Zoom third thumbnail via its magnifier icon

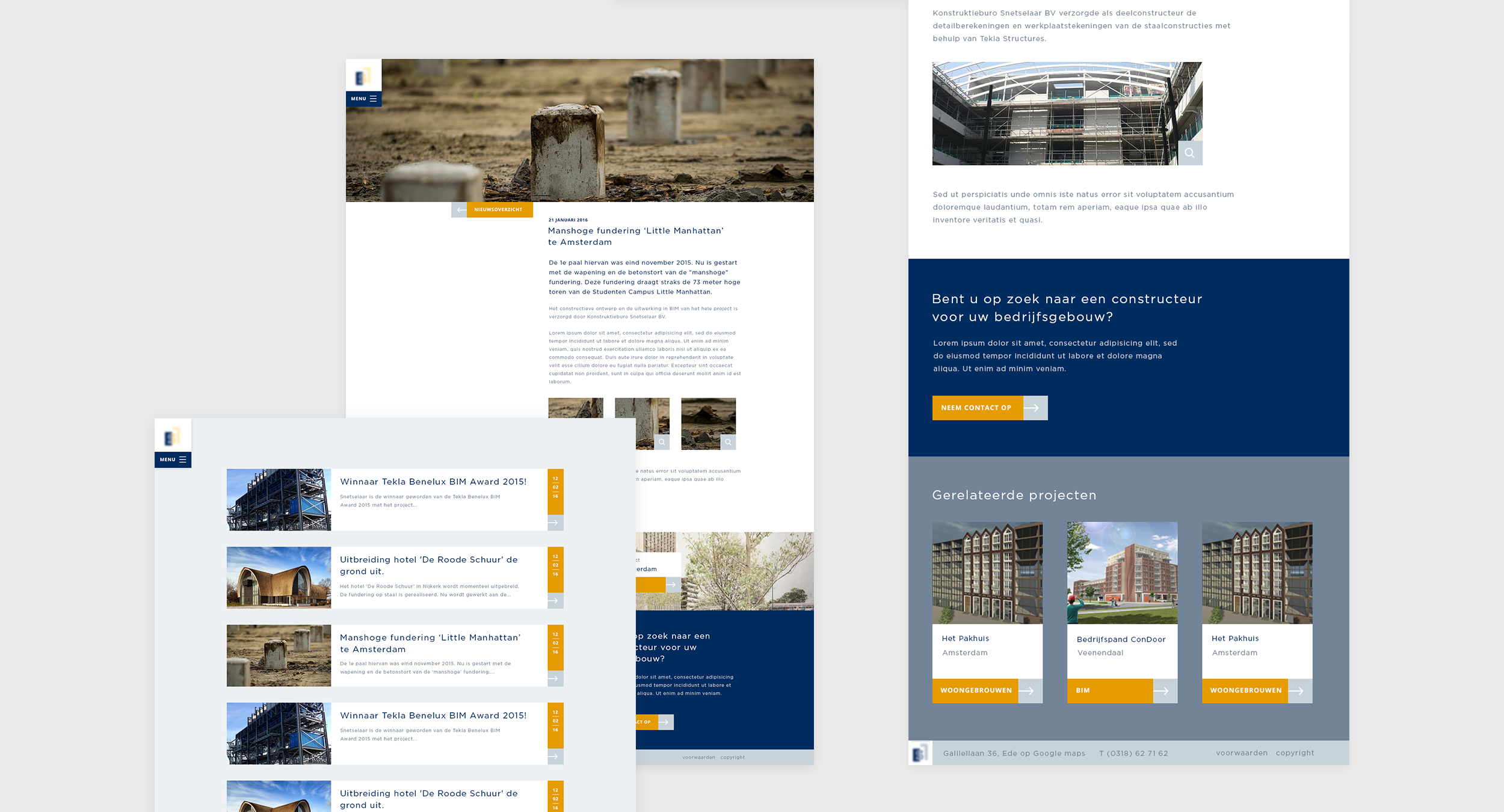tap(728, 442)
